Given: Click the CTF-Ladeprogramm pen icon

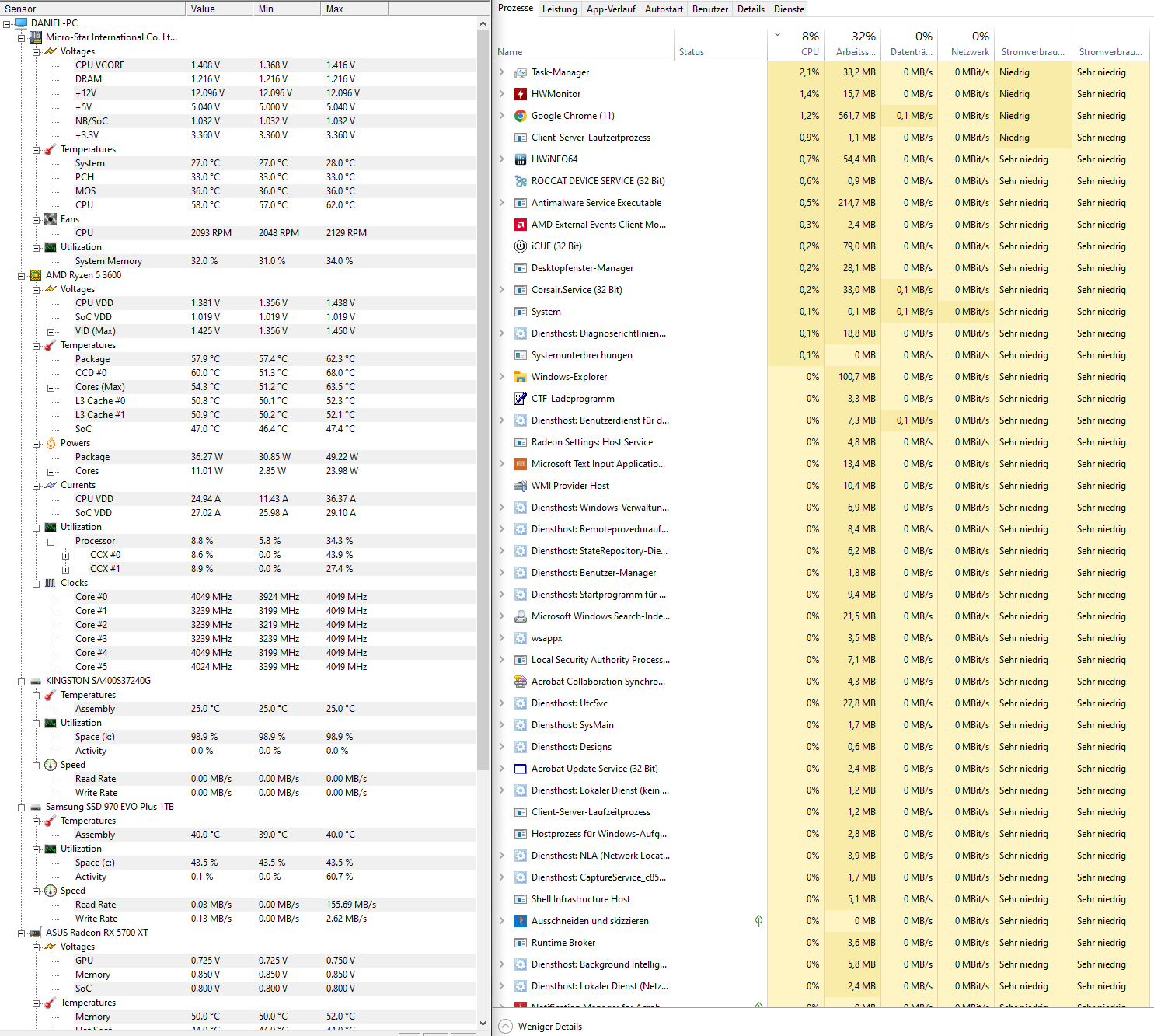Looking at the screenshot, I should click(521, 399).
